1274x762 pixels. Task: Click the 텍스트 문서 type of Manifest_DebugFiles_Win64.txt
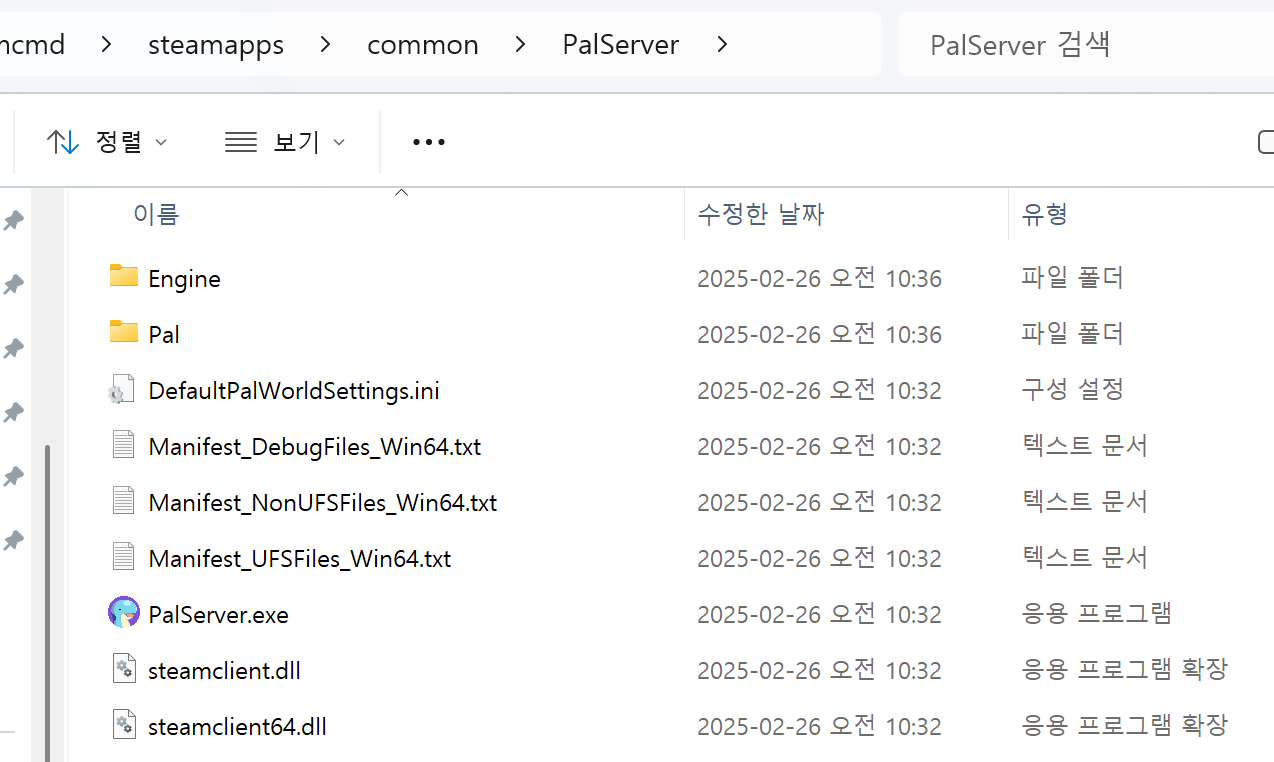1084,445
